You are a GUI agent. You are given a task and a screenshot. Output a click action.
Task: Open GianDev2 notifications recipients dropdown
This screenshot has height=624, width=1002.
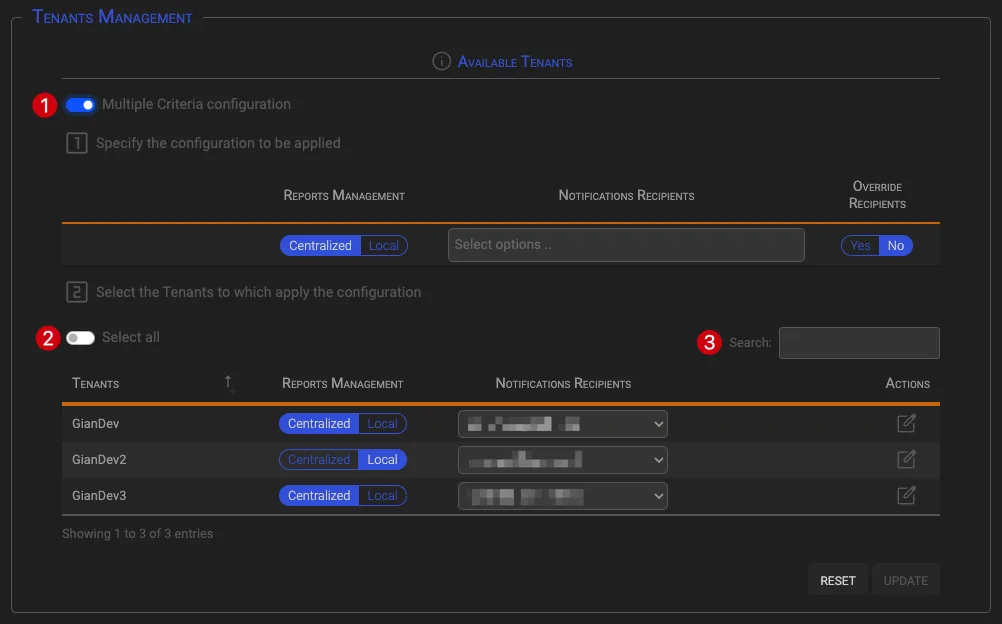[x=562, y=460]
